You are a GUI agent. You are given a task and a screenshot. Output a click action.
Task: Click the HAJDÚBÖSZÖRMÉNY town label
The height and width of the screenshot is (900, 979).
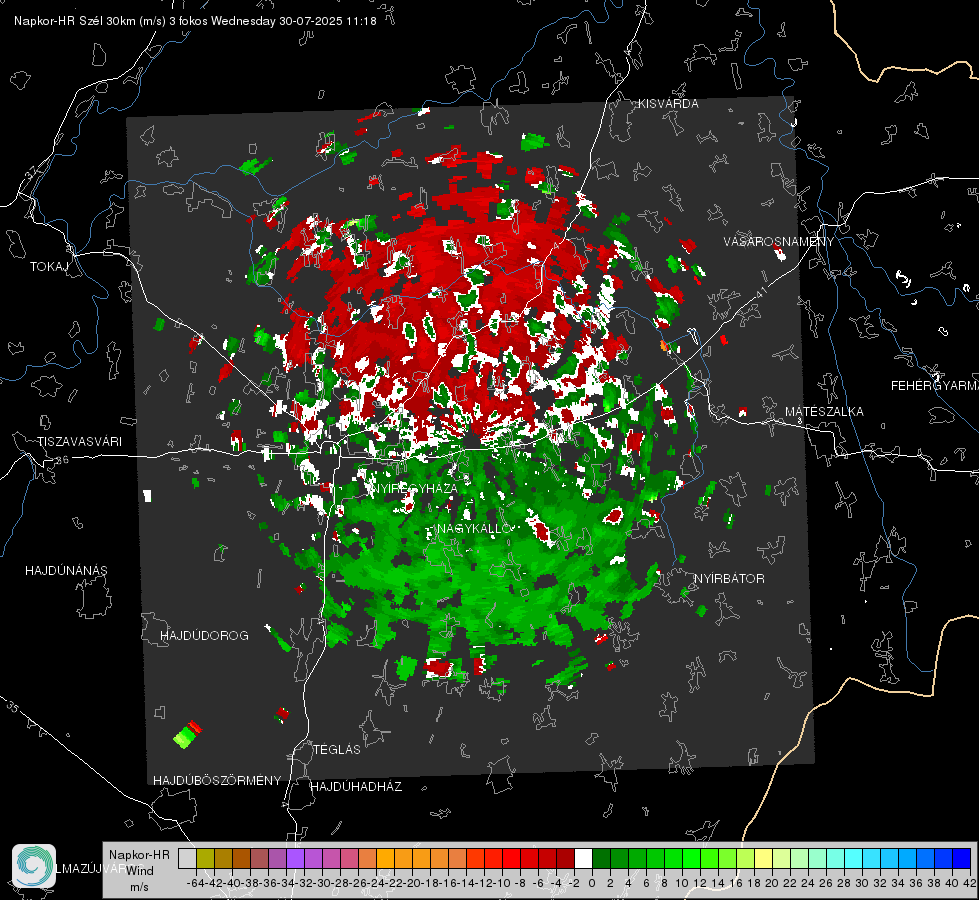point(217,781)
